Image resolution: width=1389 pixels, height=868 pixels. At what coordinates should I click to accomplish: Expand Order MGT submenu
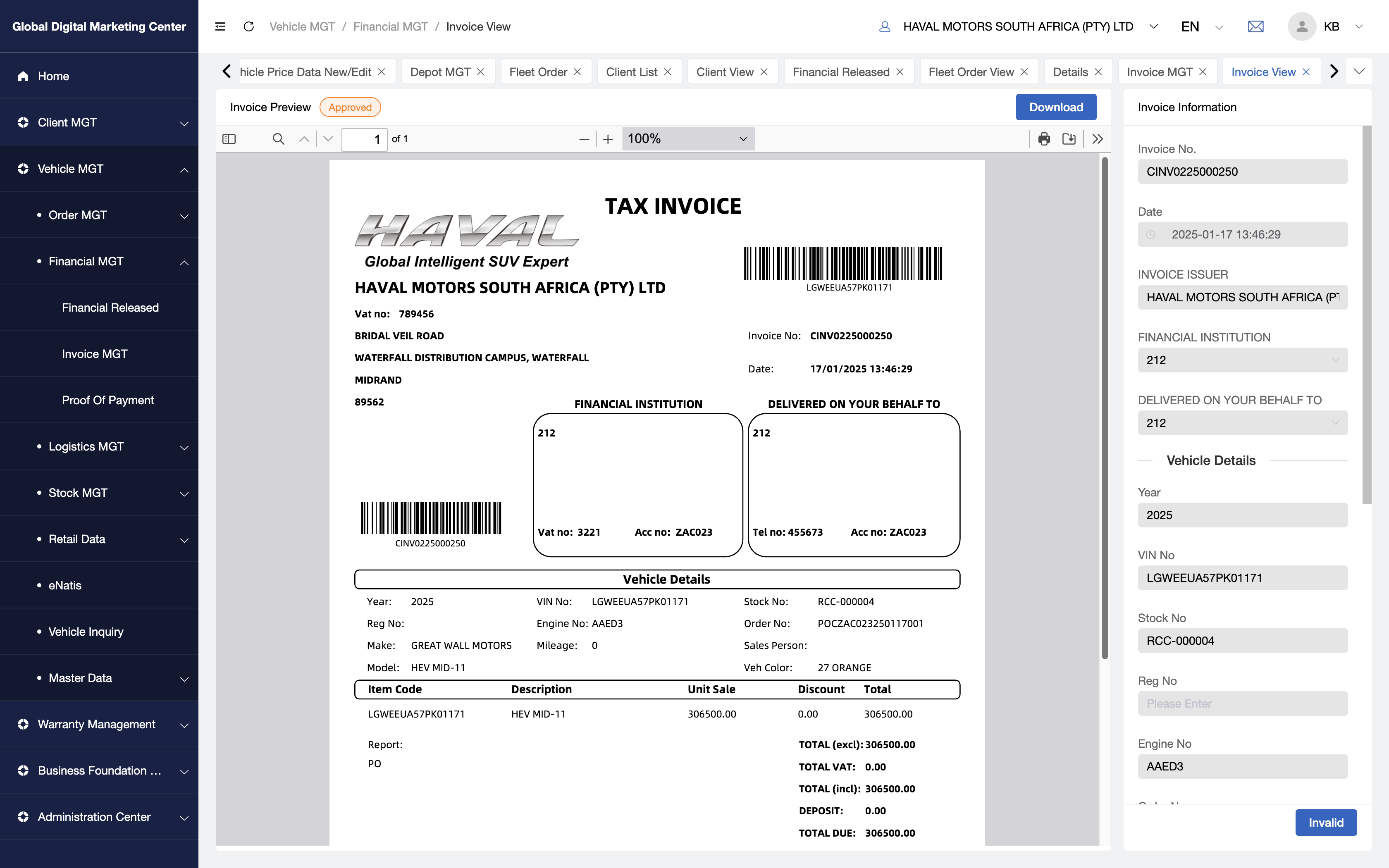[99, 215]
